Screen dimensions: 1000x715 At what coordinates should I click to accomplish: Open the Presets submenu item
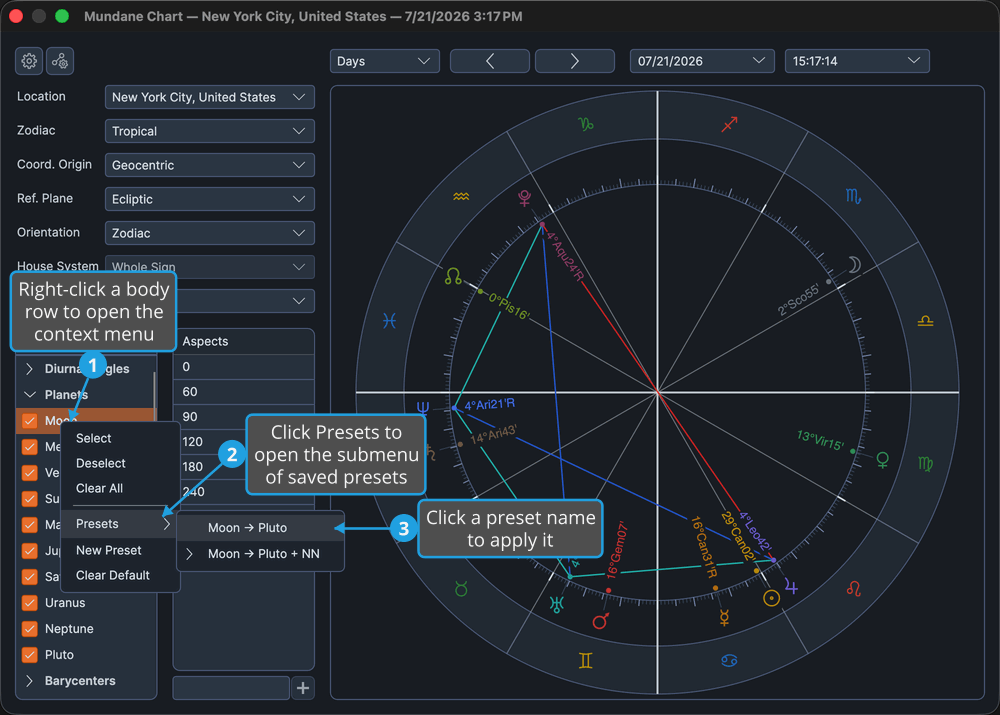pyautogui.click(x=120, y=524)
